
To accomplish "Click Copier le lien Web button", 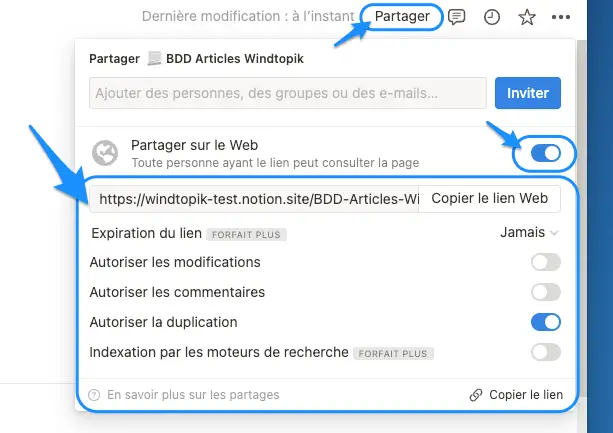I will (x=489, y=199).
